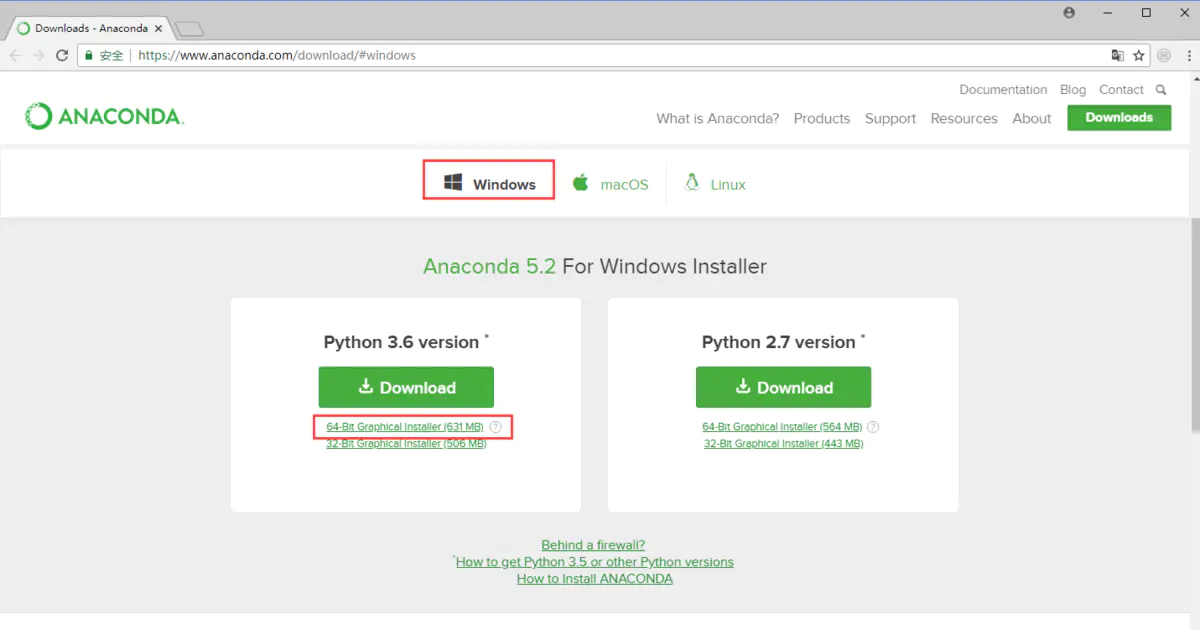Select the Windows platform tab
This screenshot has height=630, width=1200.
point(489,184)
